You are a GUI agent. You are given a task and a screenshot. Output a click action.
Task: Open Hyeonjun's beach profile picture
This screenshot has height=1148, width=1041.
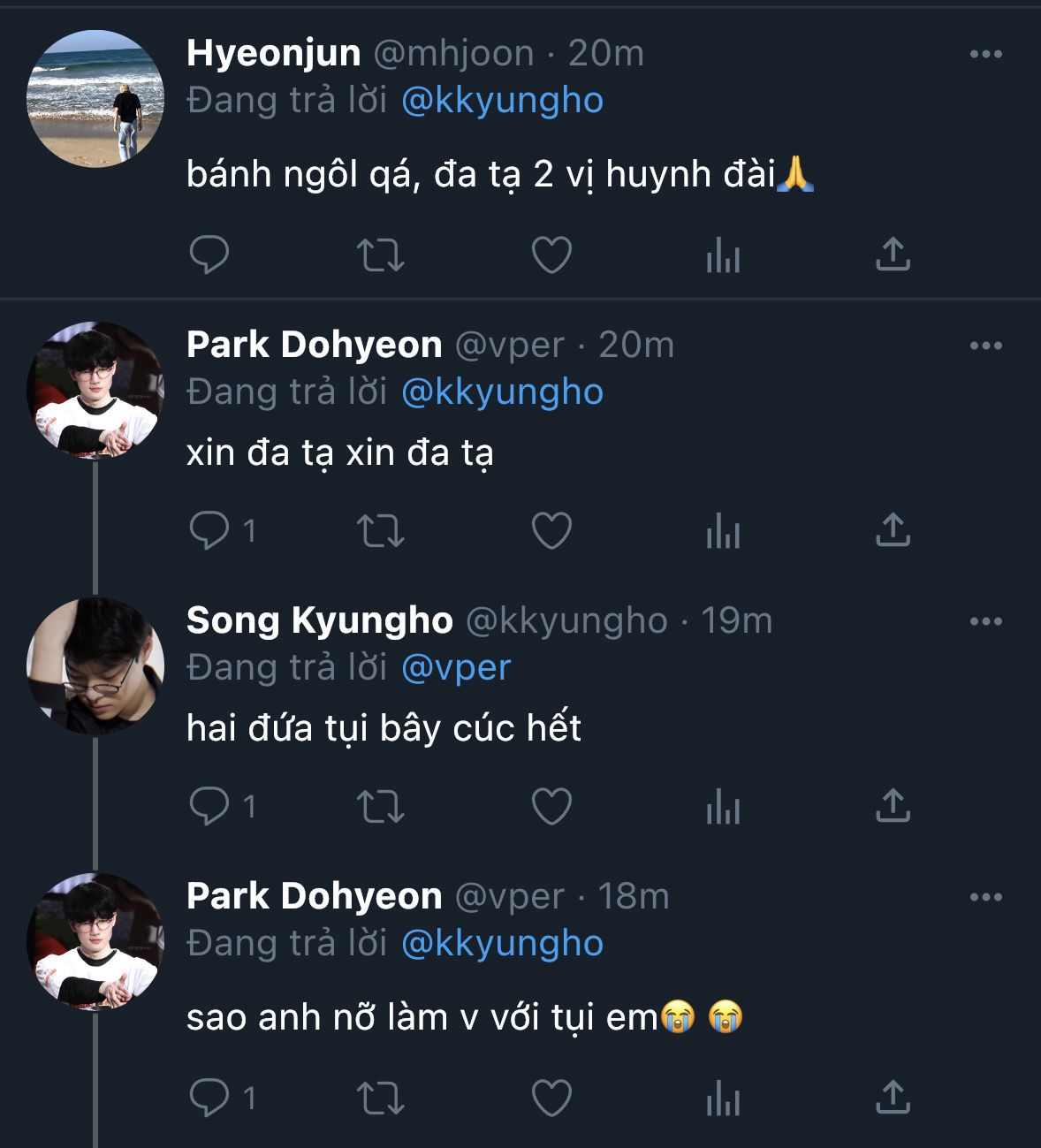pos(95,99)
